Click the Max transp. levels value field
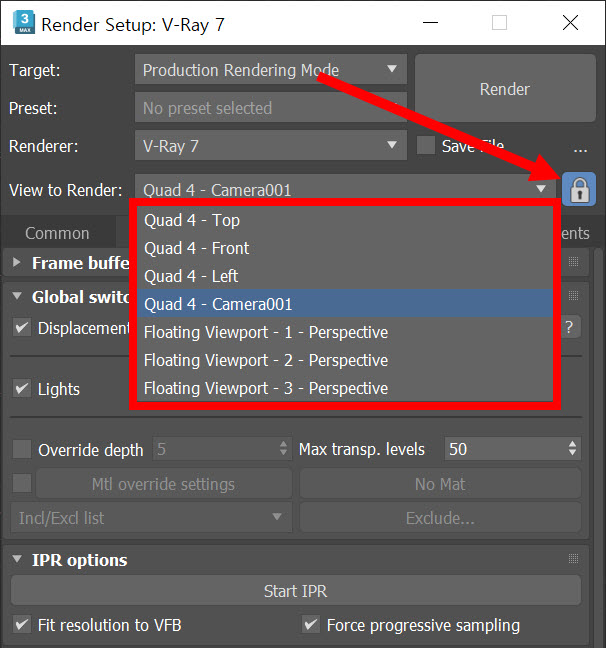The height and width of the screenshot is (648, 606). tap(504, 449)
